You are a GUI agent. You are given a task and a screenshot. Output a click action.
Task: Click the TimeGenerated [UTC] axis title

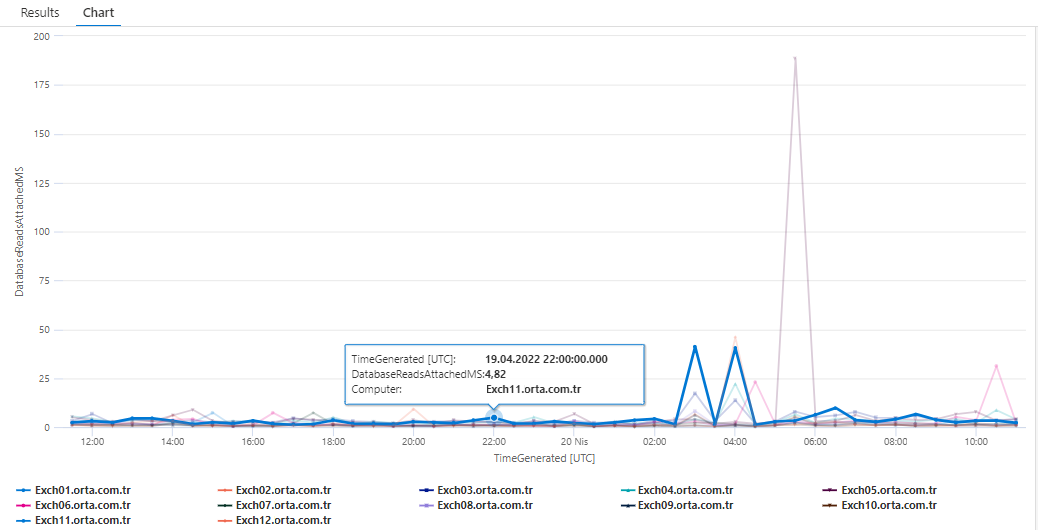pos(544,458)
